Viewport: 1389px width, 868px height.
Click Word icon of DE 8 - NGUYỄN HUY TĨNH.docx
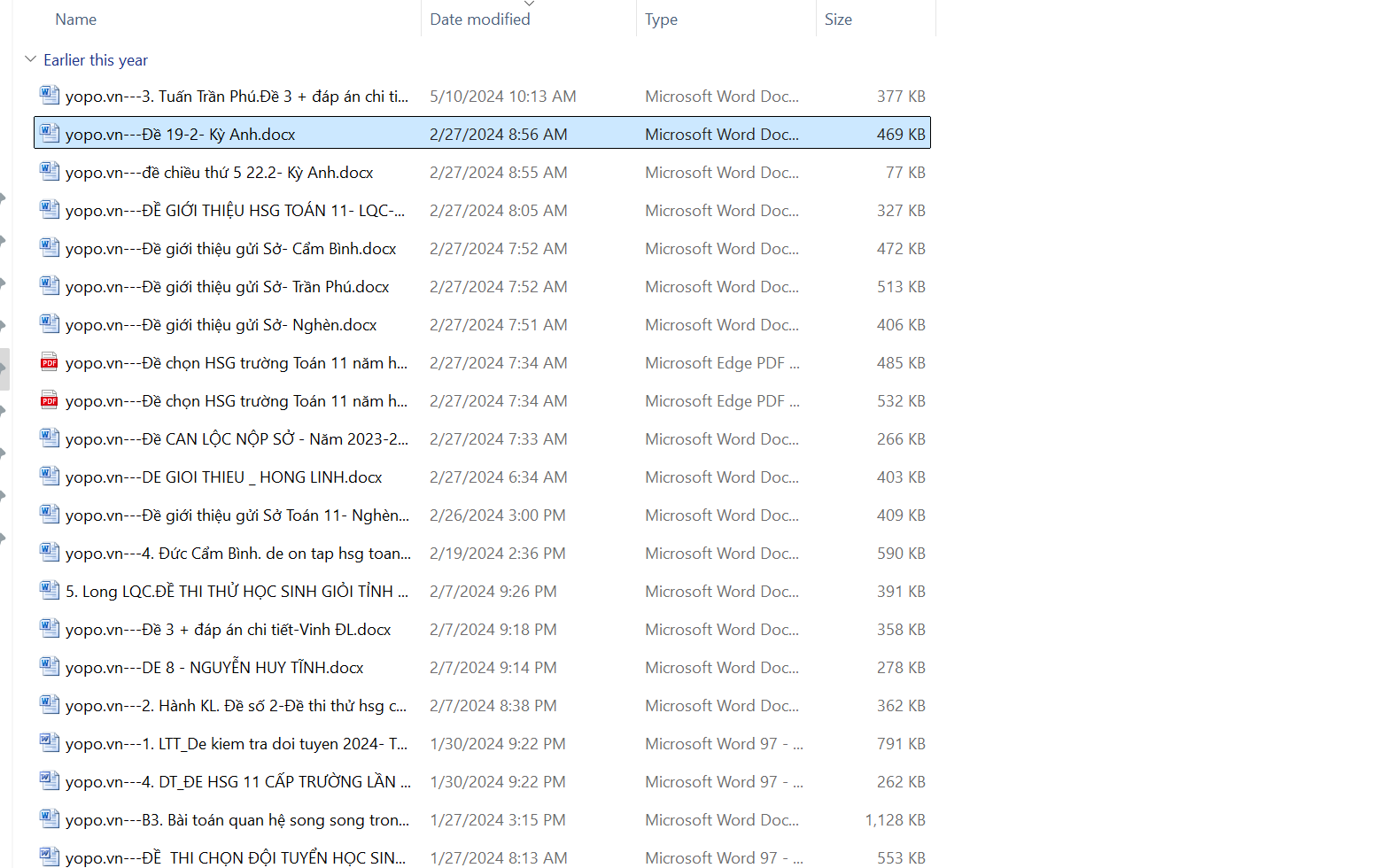click(x=50, y=666)
